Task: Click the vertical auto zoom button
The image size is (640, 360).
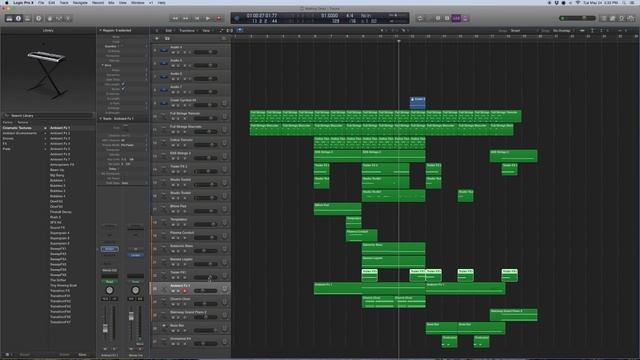Action: [593, 30]
